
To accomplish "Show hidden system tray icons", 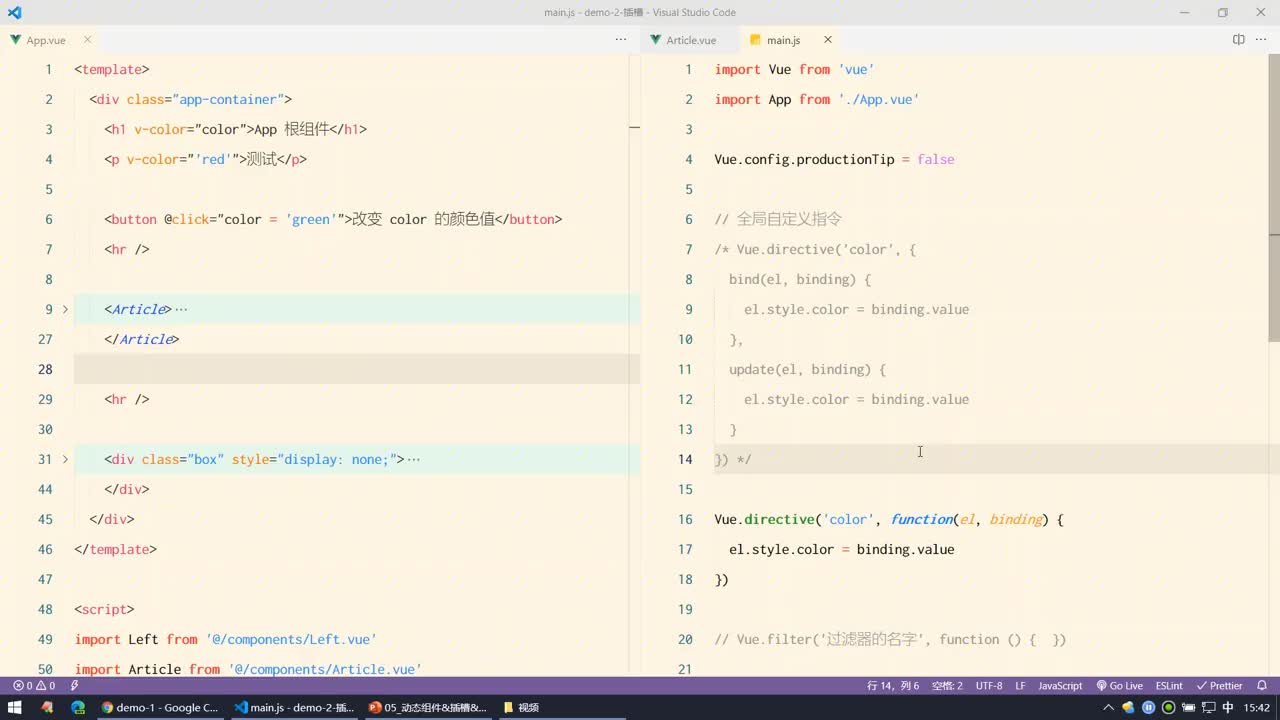I will [1108, 707].
